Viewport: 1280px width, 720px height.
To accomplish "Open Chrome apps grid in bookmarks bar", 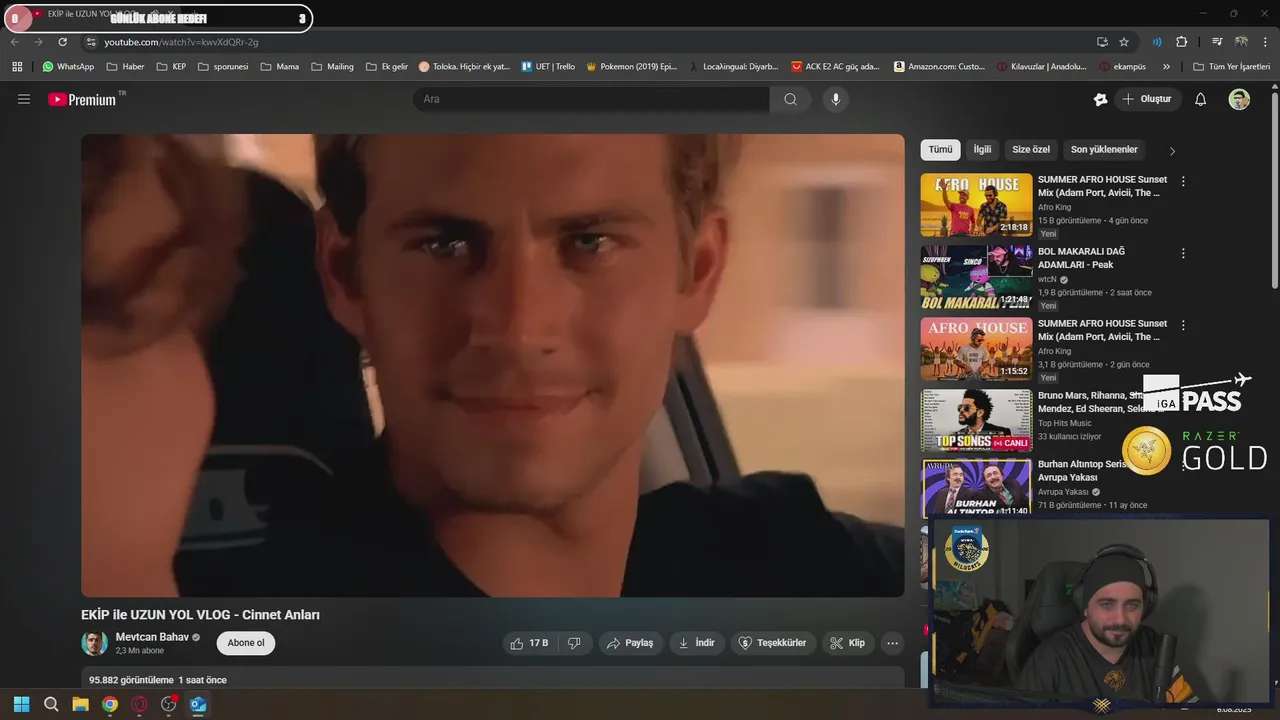I will click(x=17, y=67).
